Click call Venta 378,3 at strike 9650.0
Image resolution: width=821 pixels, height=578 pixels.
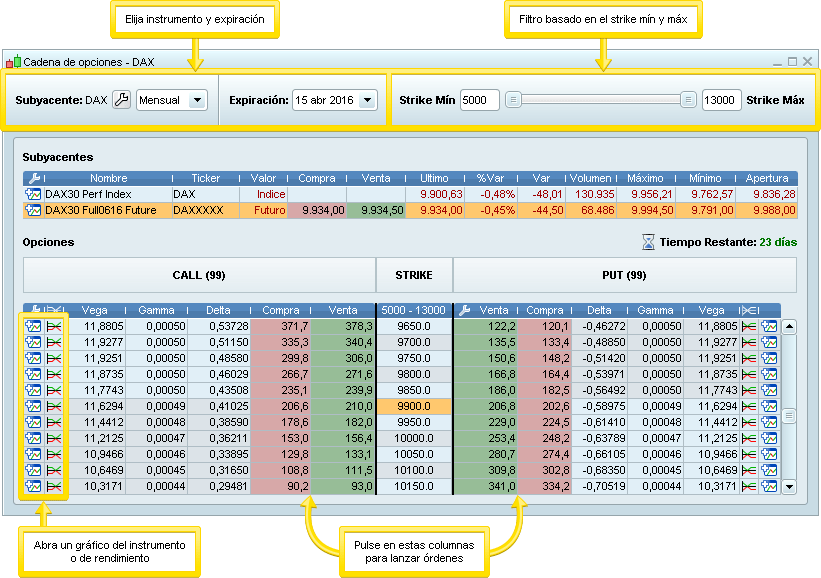coord(343,327)
